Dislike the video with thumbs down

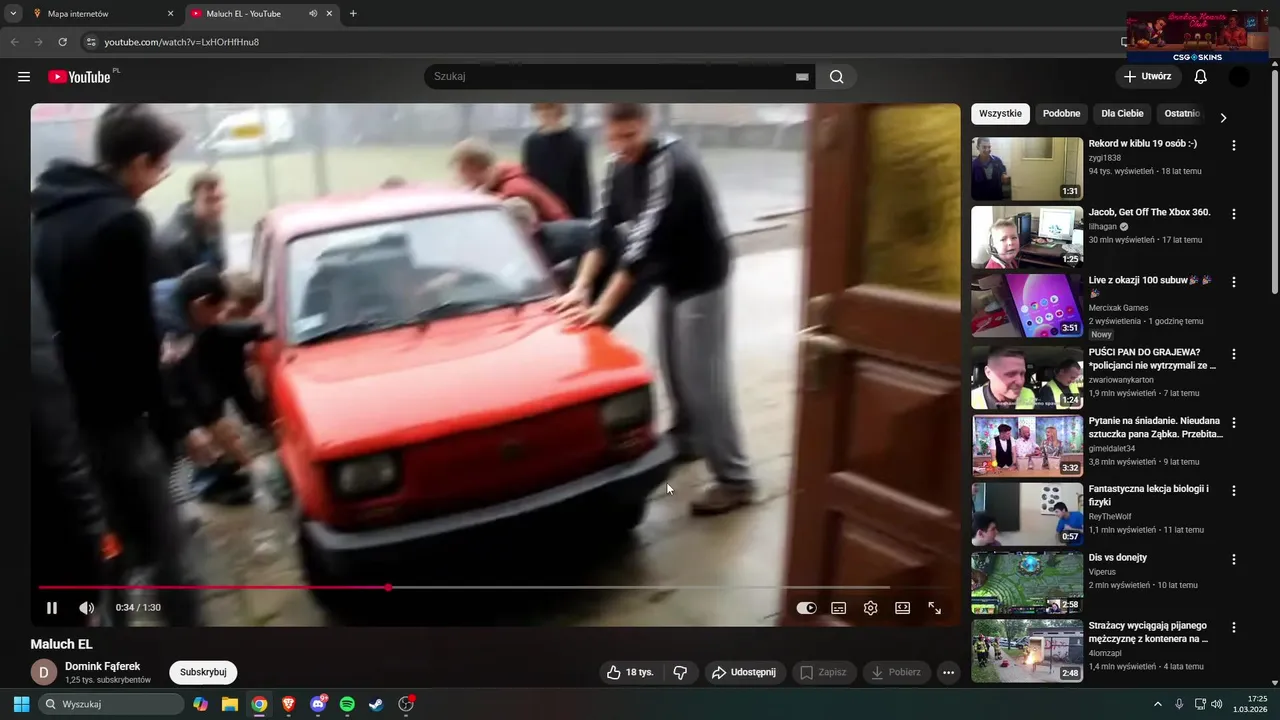click(x=680, y=672)
